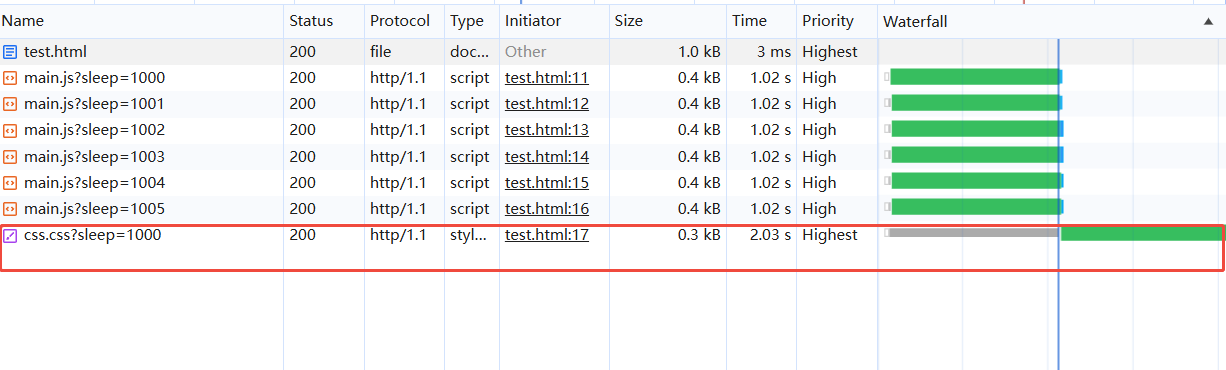This screenshot has height=370, width=1226.
Task: Sort by the Initiator column header
Action: 533,21
